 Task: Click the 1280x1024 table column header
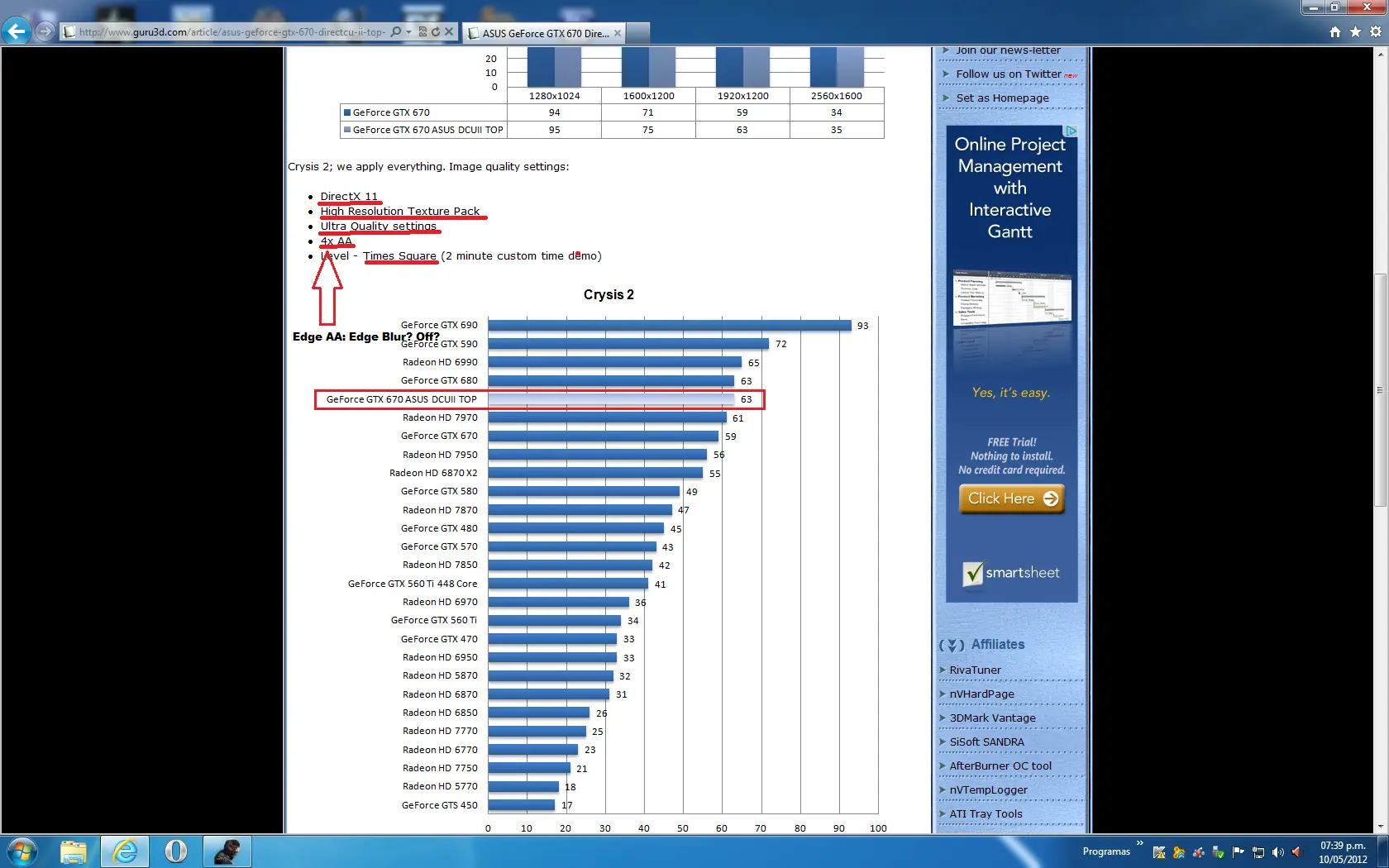click(554, 96)
